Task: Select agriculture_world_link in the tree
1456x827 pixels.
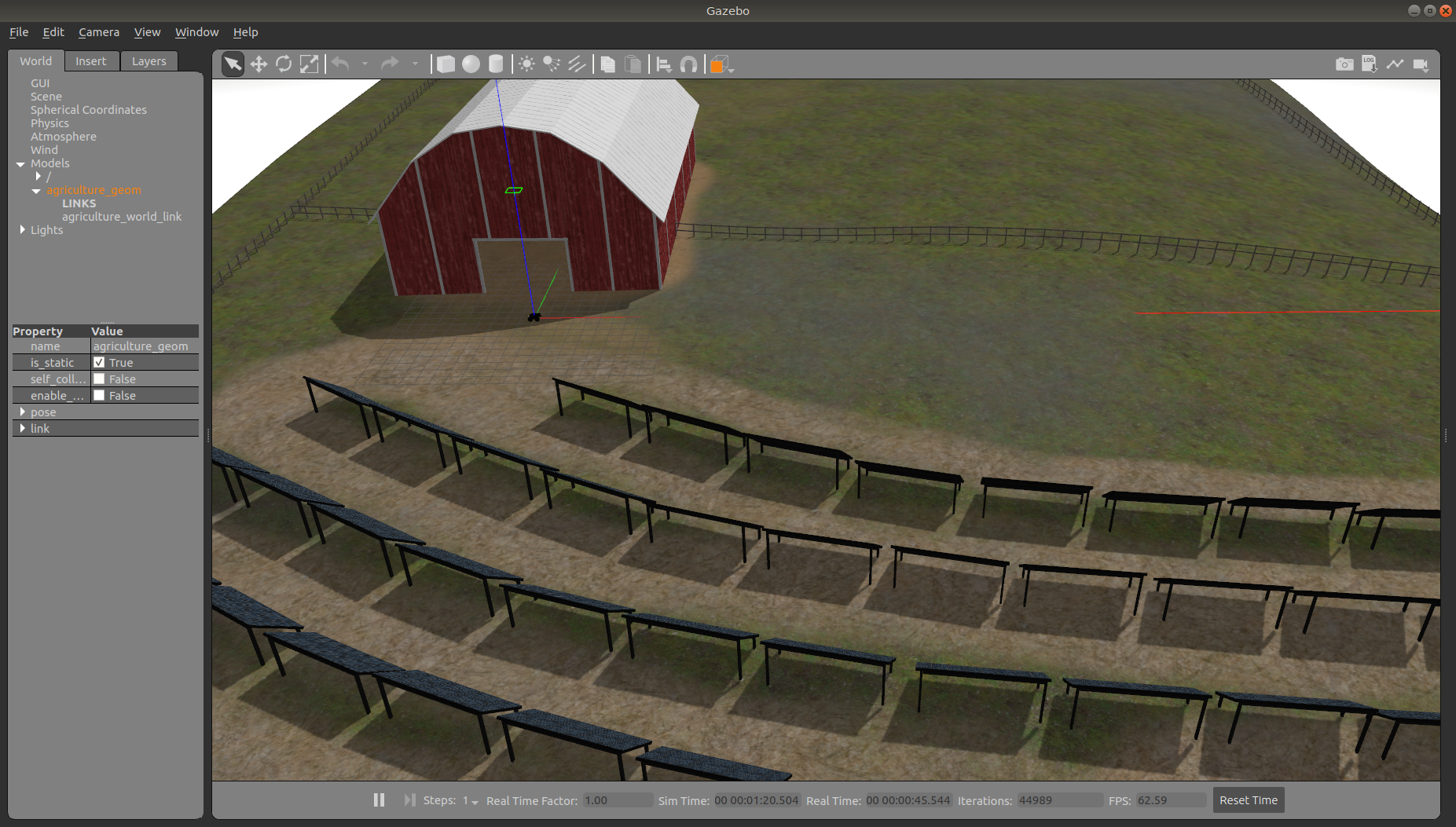Action: pos(122,217)
